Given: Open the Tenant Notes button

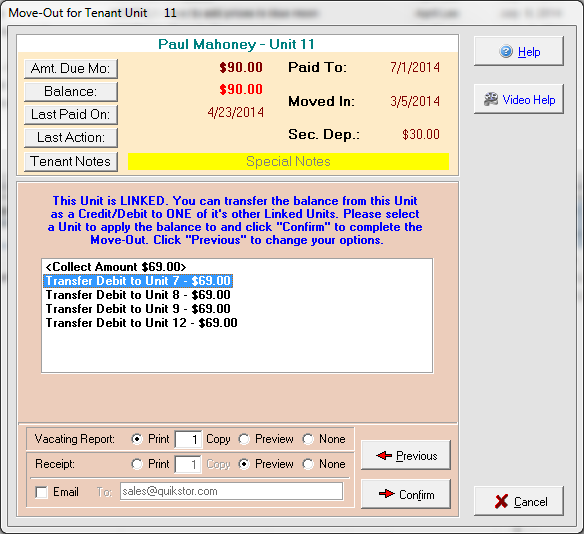Looking at the screenshot, I should pyautogui.click(x=71, y=161).
